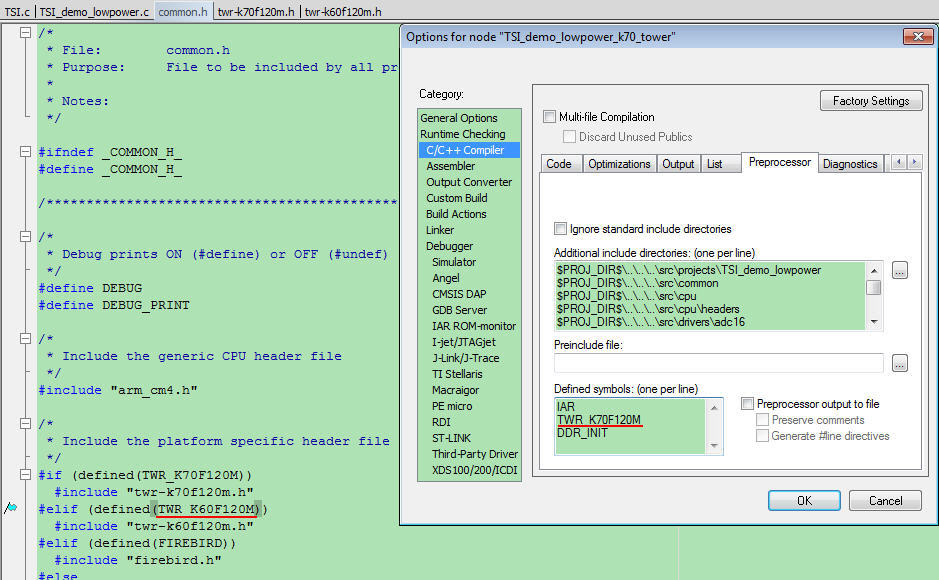Image resolution: width=939 pixels, height=580 pixels.
Task: Browse for preinclude file
Action: point(899,363)
